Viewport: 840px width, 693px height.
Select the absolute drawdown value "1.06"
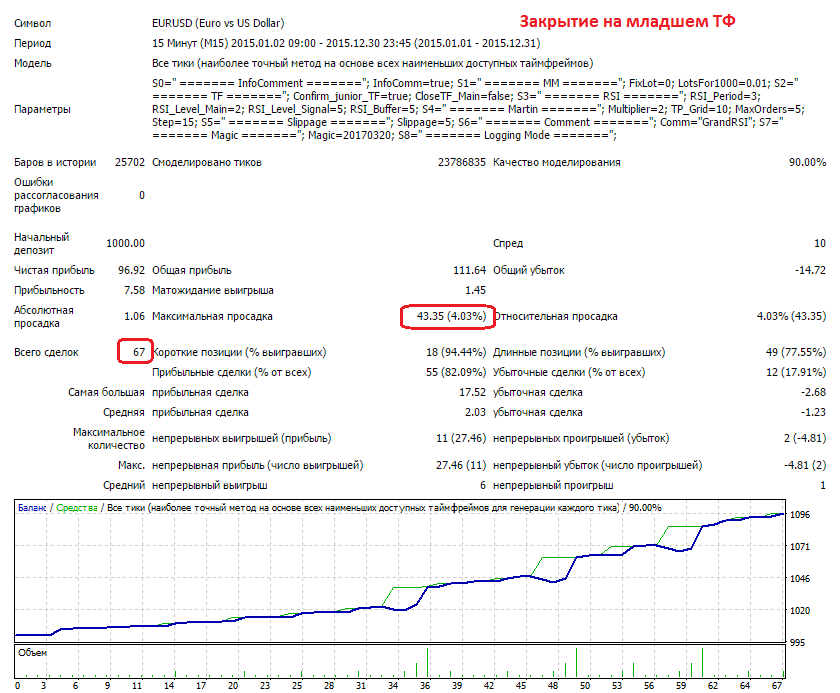pyautogui.click(x=134, y=317)
